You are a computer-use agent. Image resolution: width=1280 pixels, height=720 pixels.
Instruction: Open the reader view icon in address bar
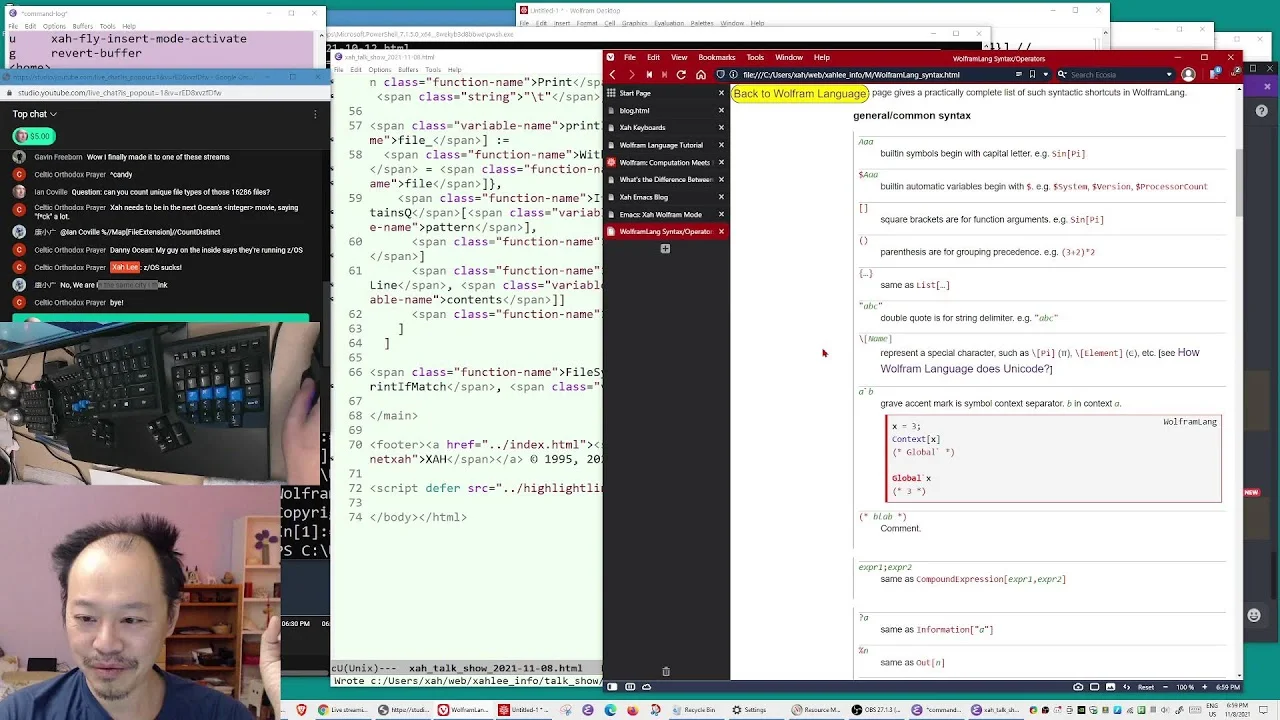(x=1019, y=75)
